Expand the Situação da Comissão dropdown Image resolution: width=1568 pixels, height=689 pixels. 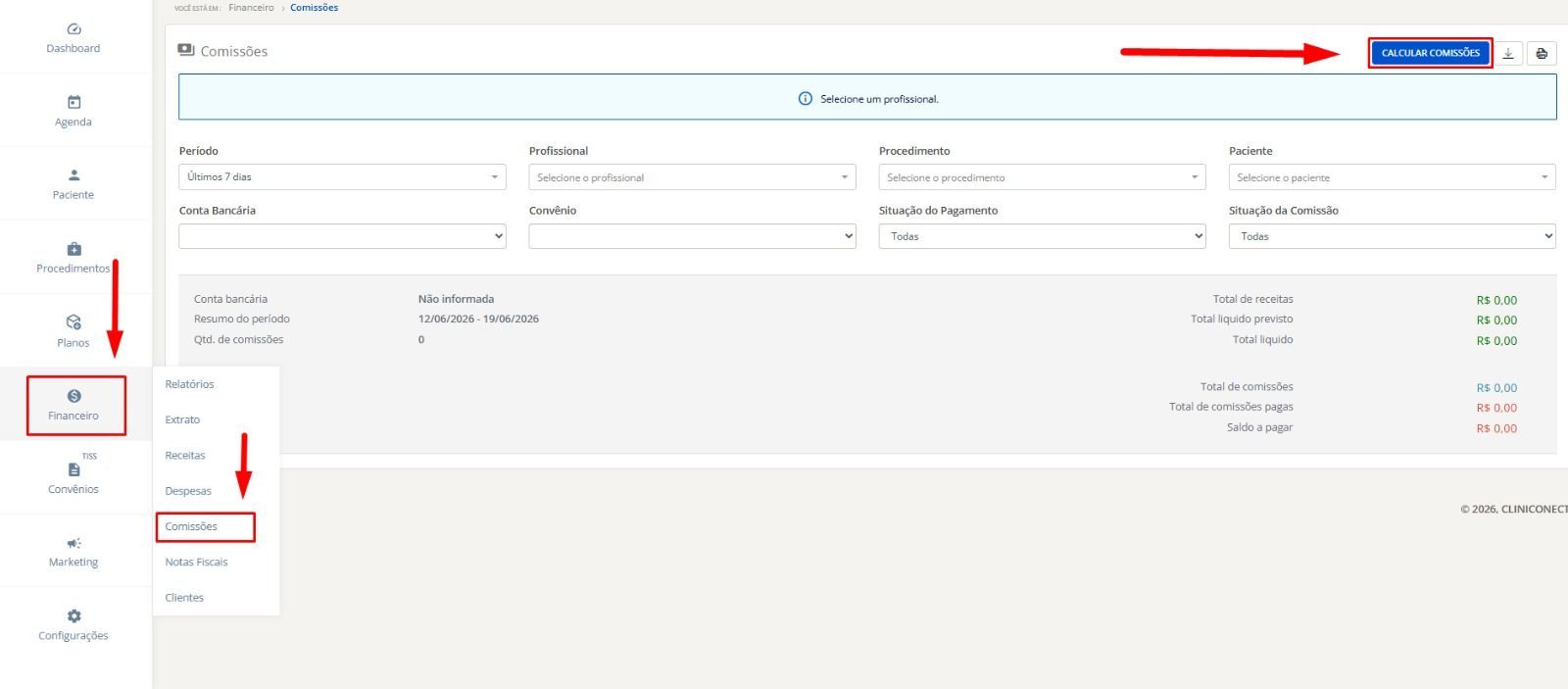pos(1393,236)
